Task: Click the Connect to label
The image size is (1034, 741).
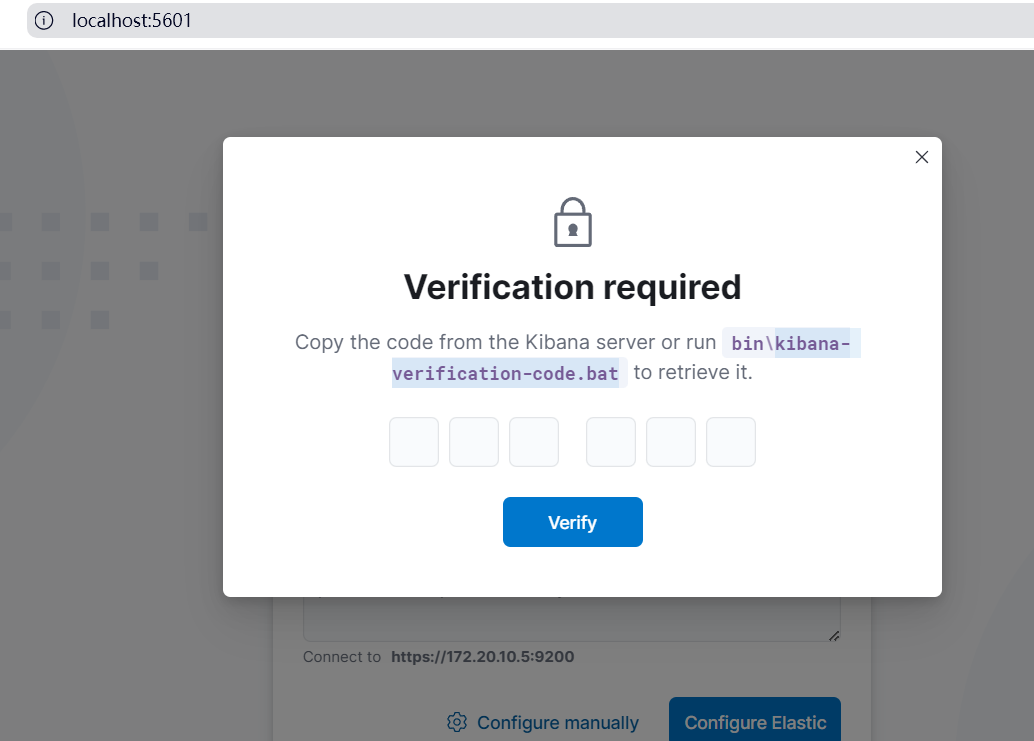Action: coord(342,657)
